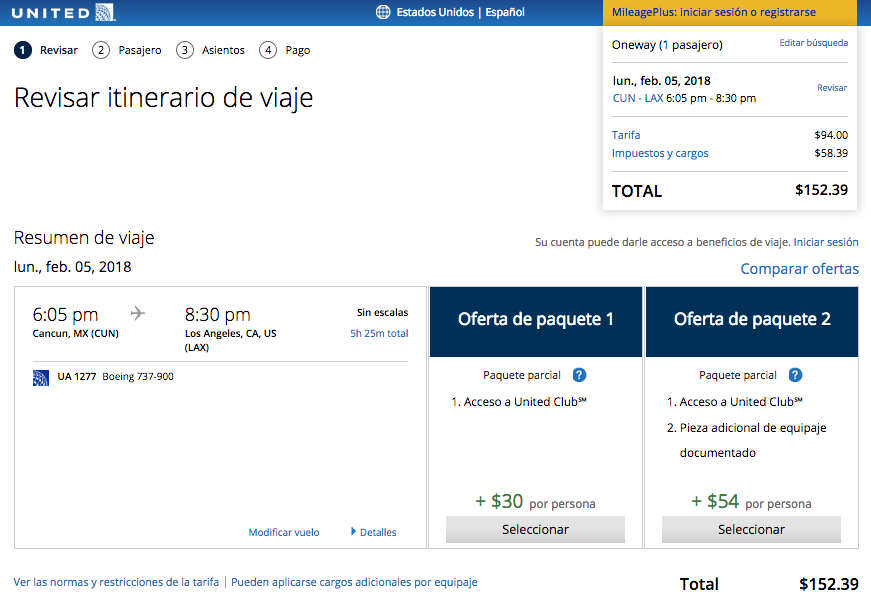This screenshot has height=604, width=871.
Task: Open Ver las normas y restricciones de la tarifa
Action: pos(116,582)
